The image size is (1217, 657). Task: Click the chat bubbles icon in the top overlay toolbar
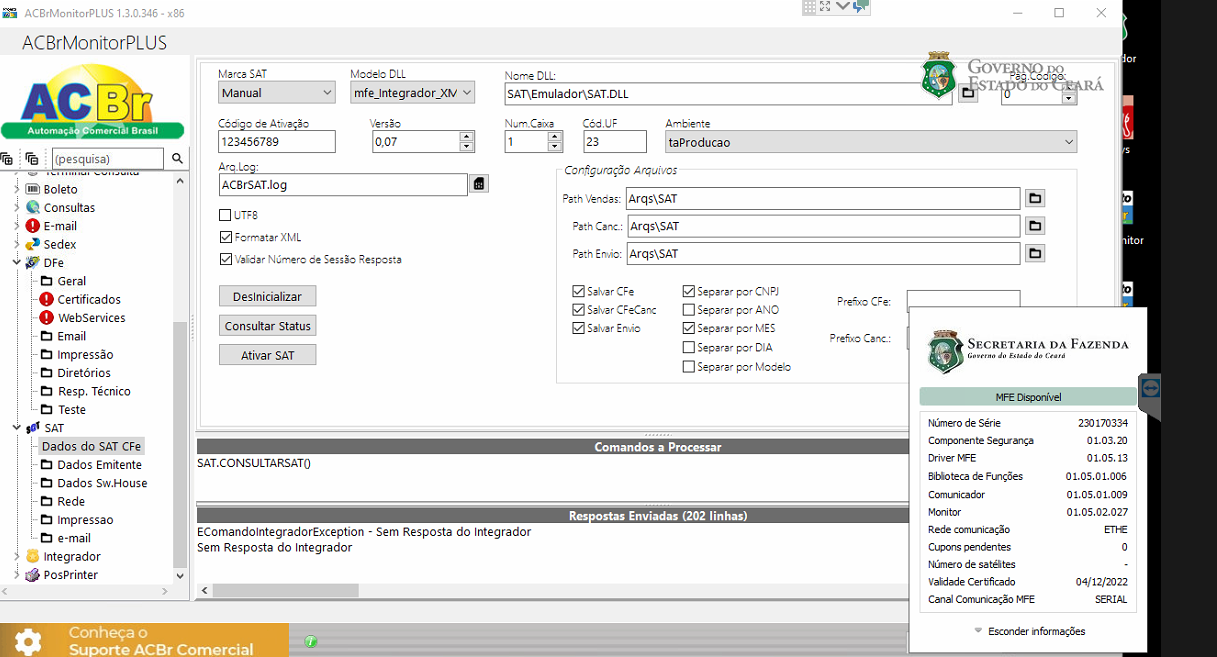click(x=860, y=6)
